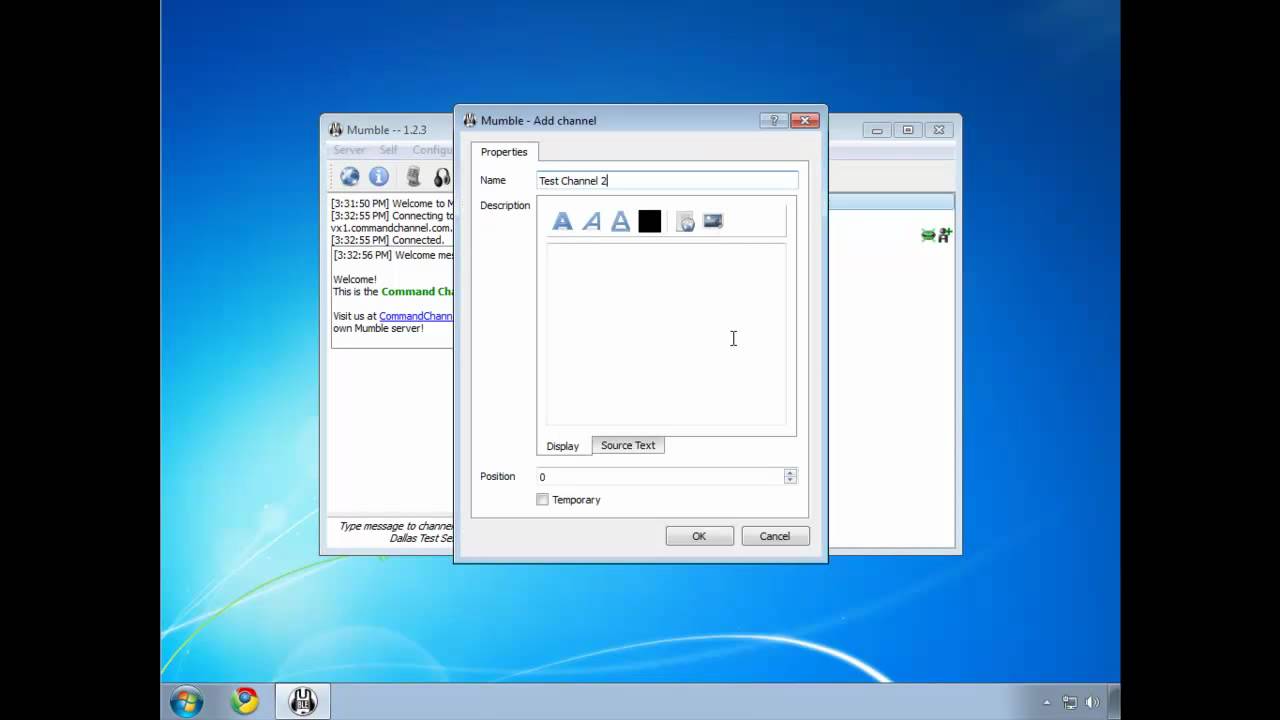Click the authenticated user plus icon
The height and width of the screenshot is (720, 1280).
coord(945,235)
